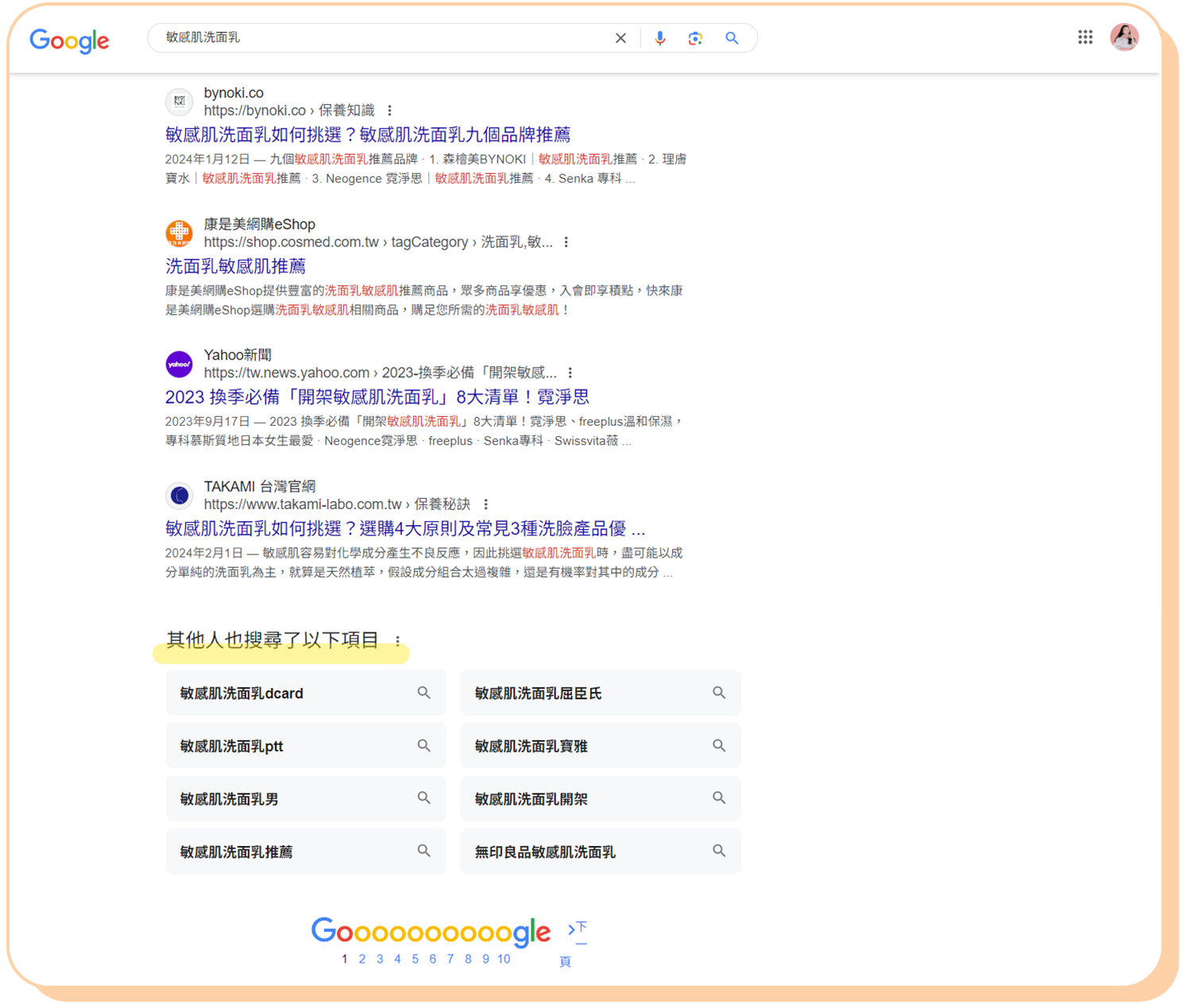1183x1008 pixels.
Task: Select related search 敏感肌洗面乳屈臣氏
Action: tap(601, 693)
